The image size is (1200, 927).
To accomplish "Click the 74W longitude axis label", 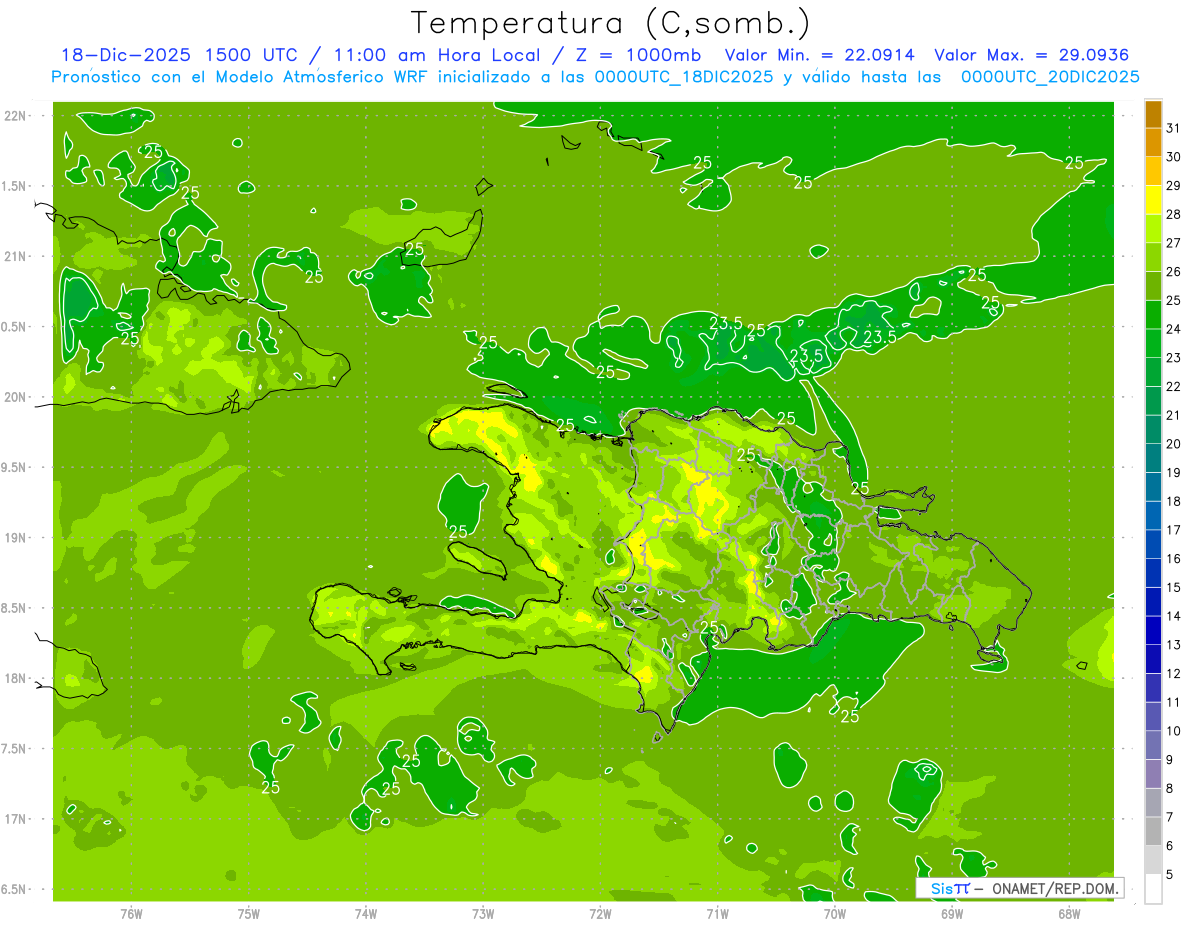I will point(366,913).
